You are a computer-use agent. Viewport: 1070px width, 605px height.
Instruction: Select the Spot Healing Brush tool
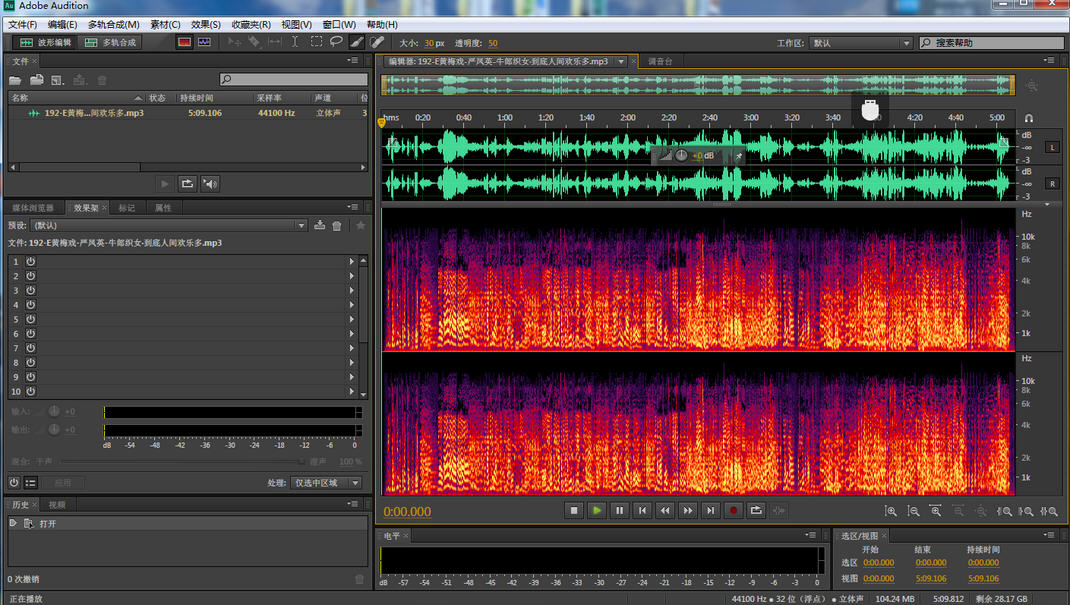point(376,42)
